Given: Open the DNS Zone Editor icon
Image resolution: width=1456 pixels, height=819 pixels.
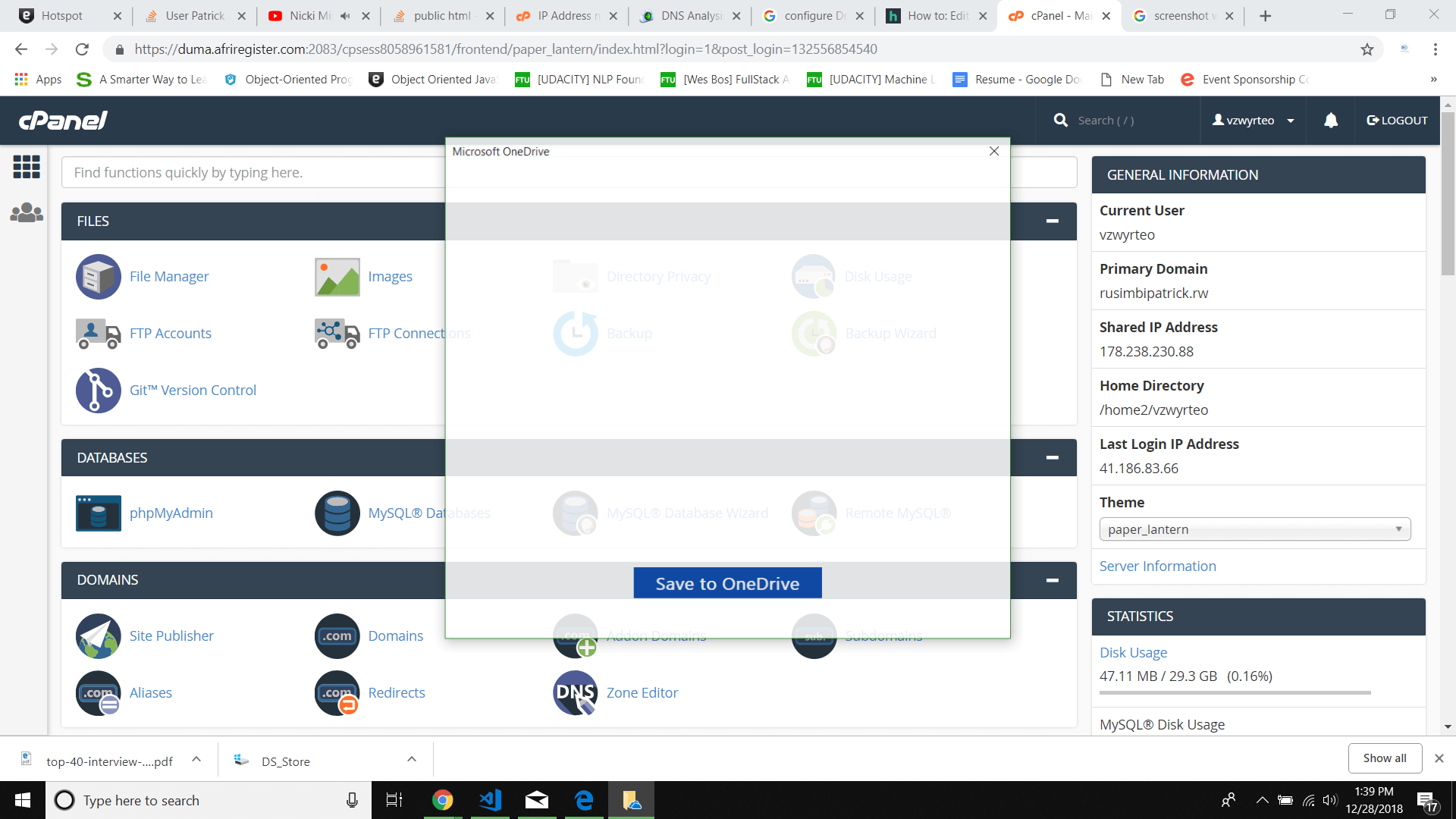Looking at the screenshot, I should pos(576,693).
